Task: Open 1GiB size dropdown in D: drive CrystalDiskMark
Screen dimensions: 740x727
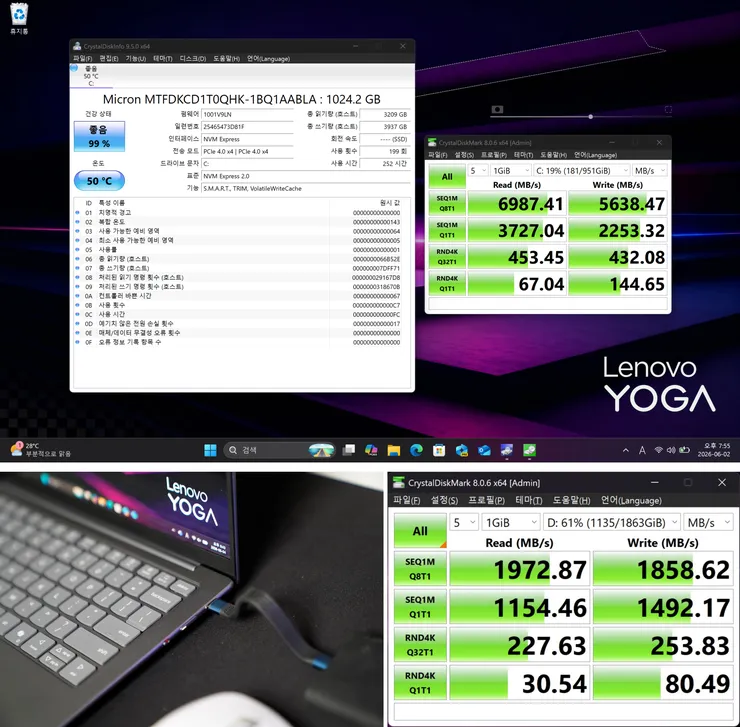Action: pos(511,523)
